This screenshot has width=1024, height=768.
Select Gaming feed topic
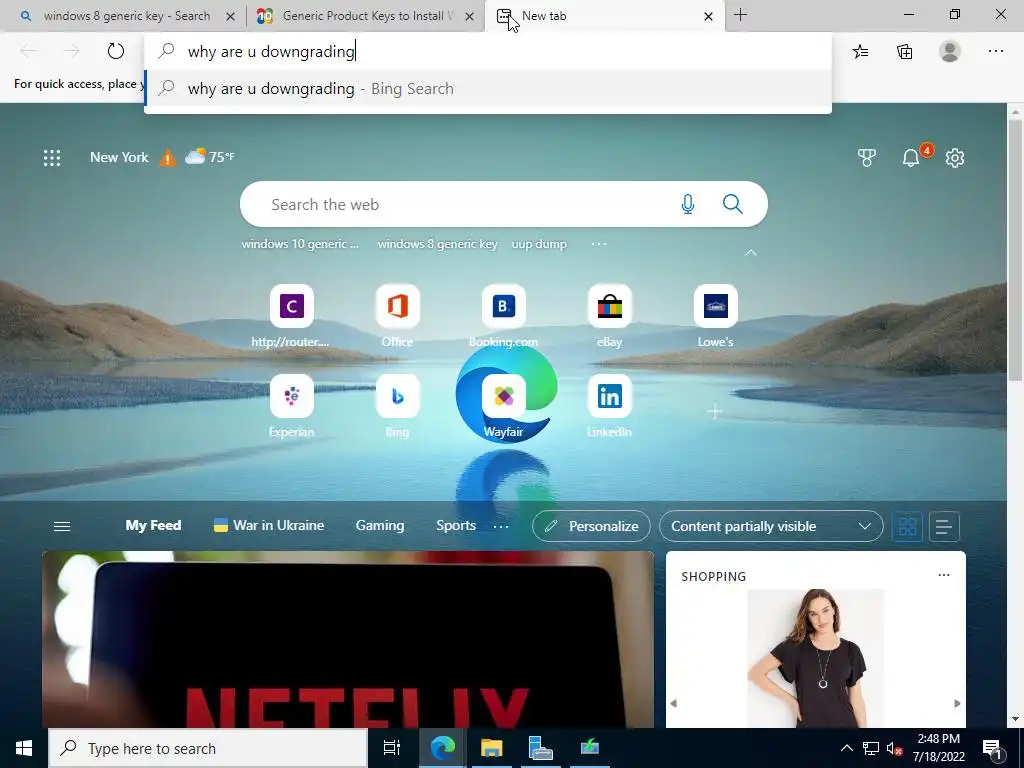point(380,526)
